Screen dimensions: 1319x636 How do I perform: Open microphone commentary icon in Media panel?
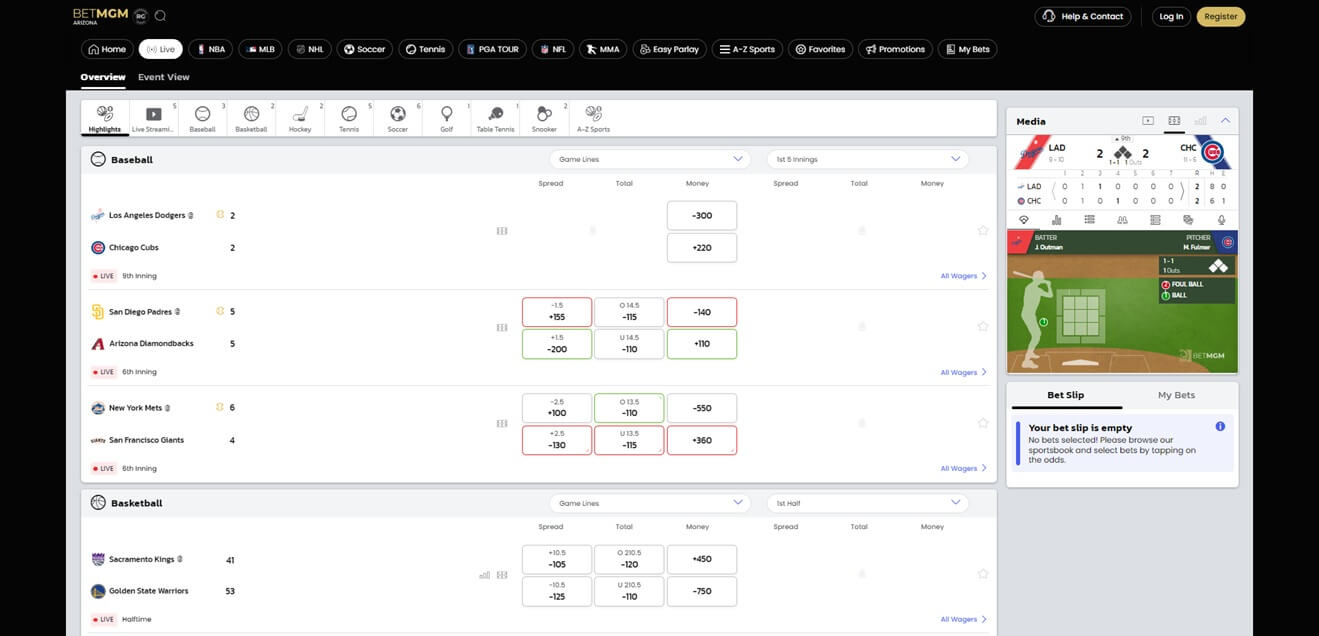1221,220
